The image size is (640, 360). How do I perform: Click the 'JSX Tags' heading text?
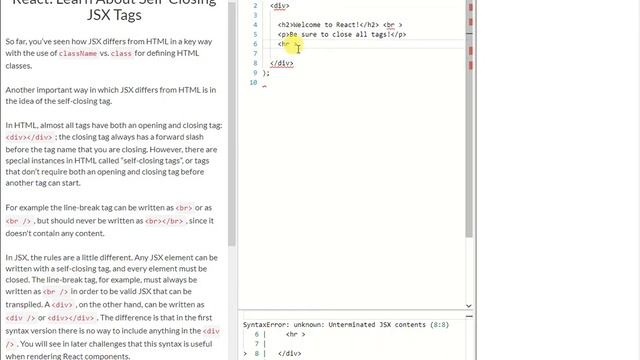click(x=114, y=15)
